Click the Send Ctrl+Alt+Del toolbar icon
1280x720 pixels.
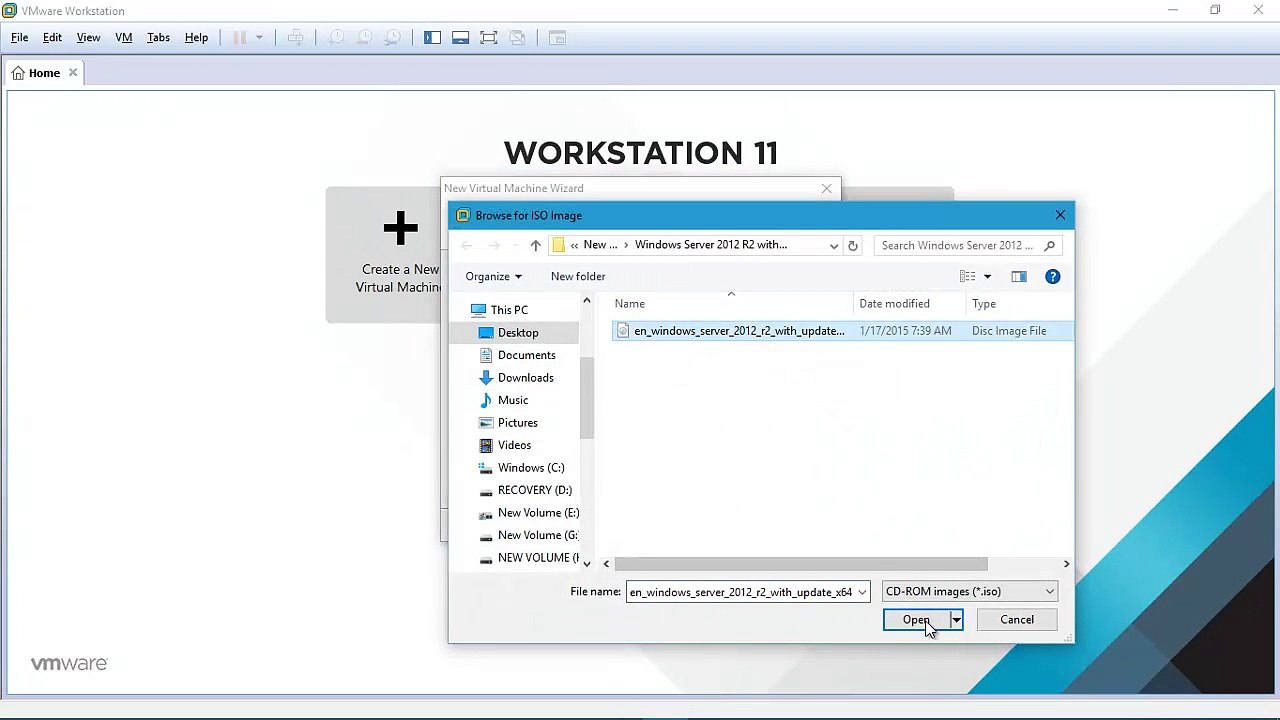click(295, 38)
